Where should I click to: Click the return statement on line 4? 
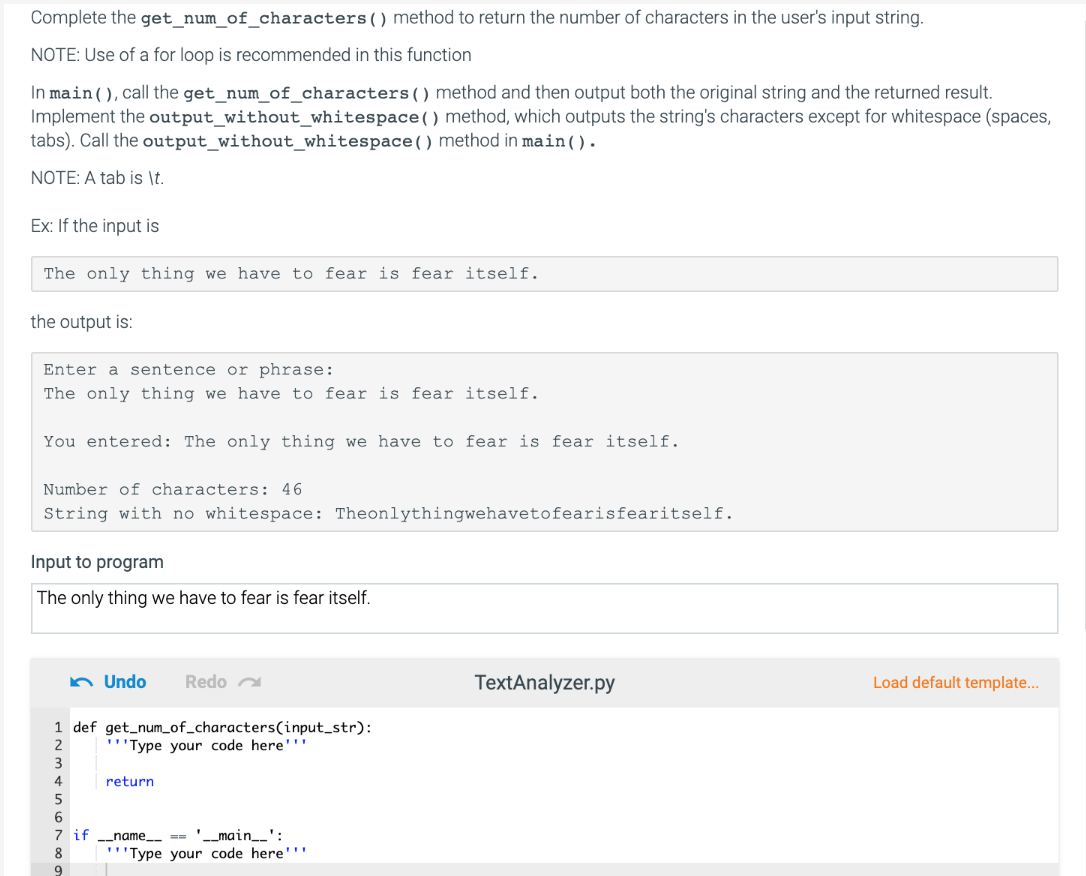click(130, 781)
